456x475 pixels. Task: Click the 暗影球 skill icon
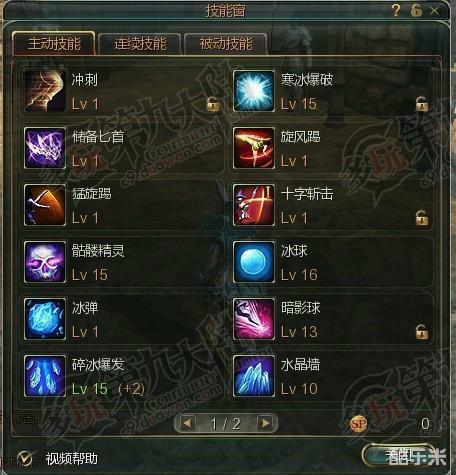[254, 319]
